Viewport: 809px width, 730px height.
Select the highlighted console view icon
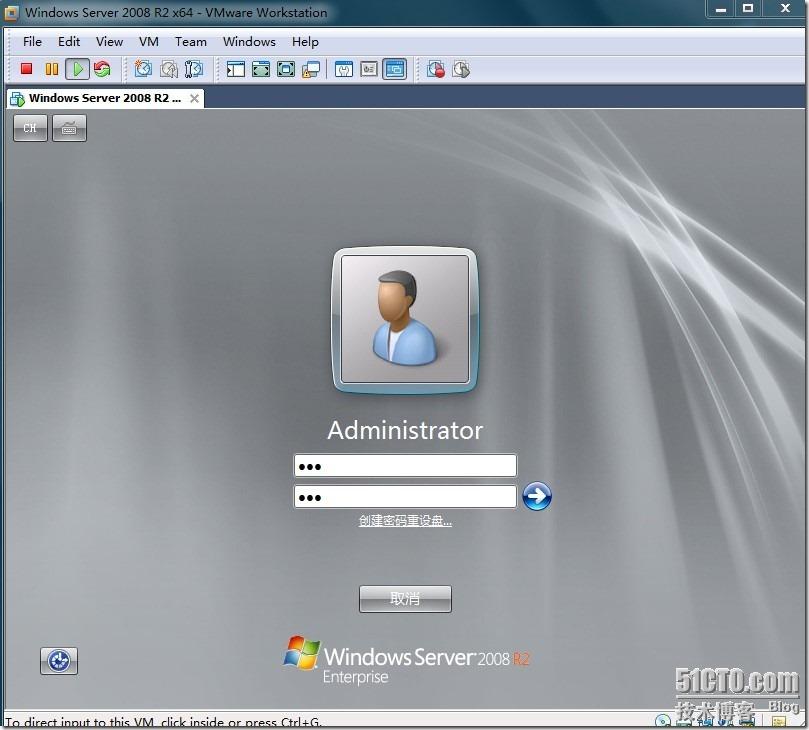point(395,69)
